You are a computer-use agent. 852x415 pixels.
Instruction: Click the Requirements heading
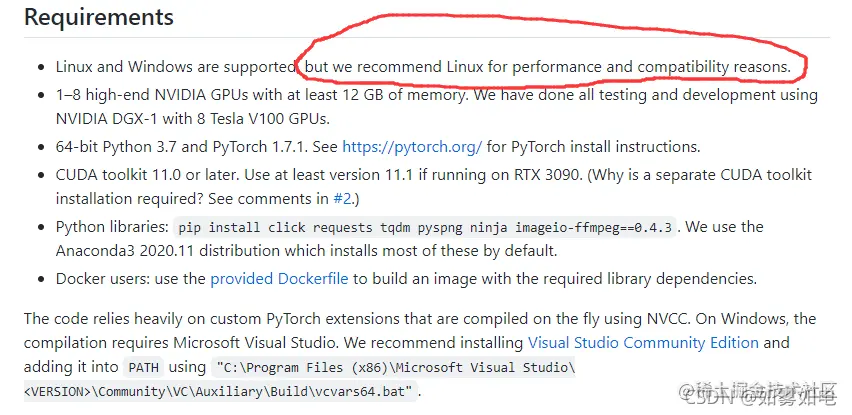tap(99, 17)
